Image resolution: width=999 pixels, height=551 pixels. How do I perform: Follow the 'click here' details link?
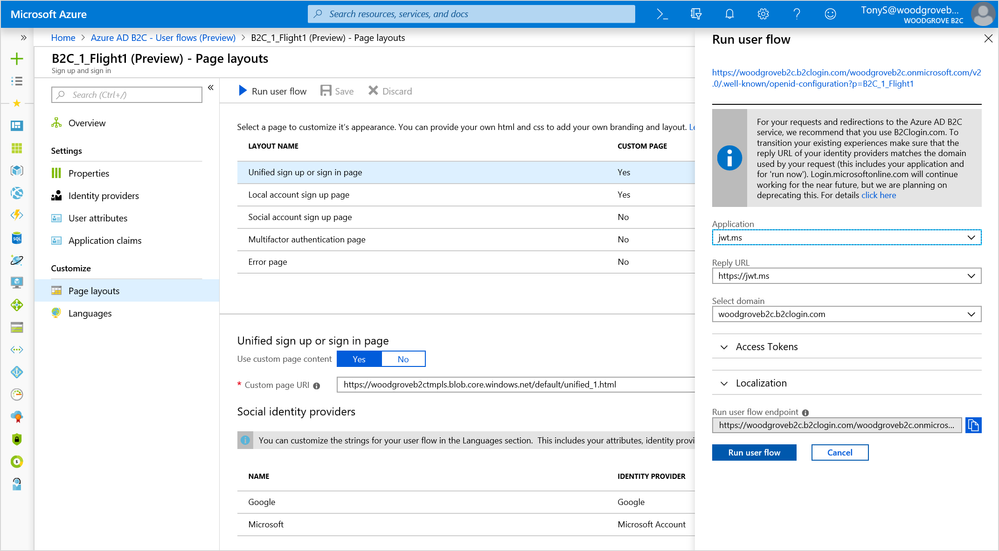[879, 196]
